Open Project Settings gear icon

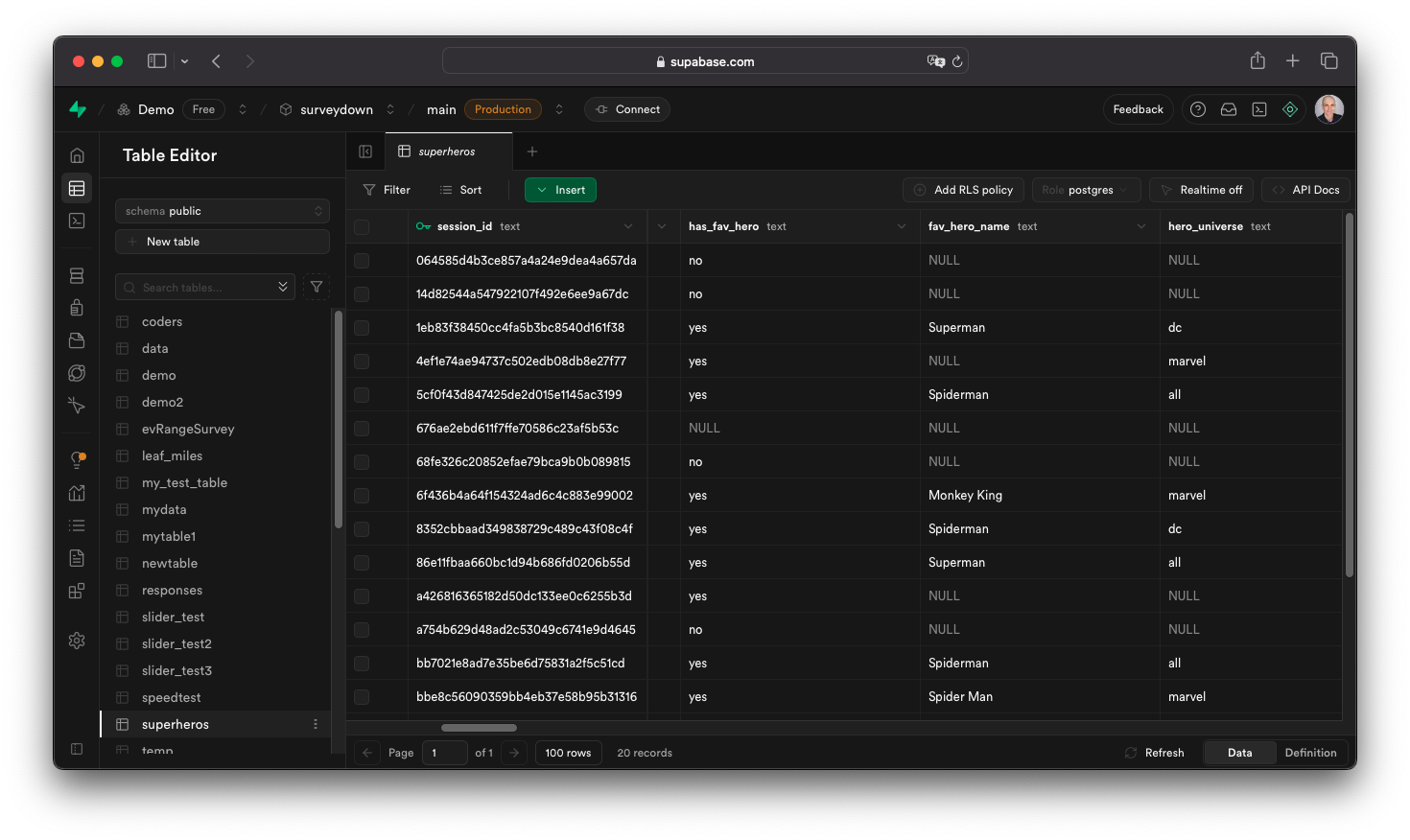coord(77,641)
